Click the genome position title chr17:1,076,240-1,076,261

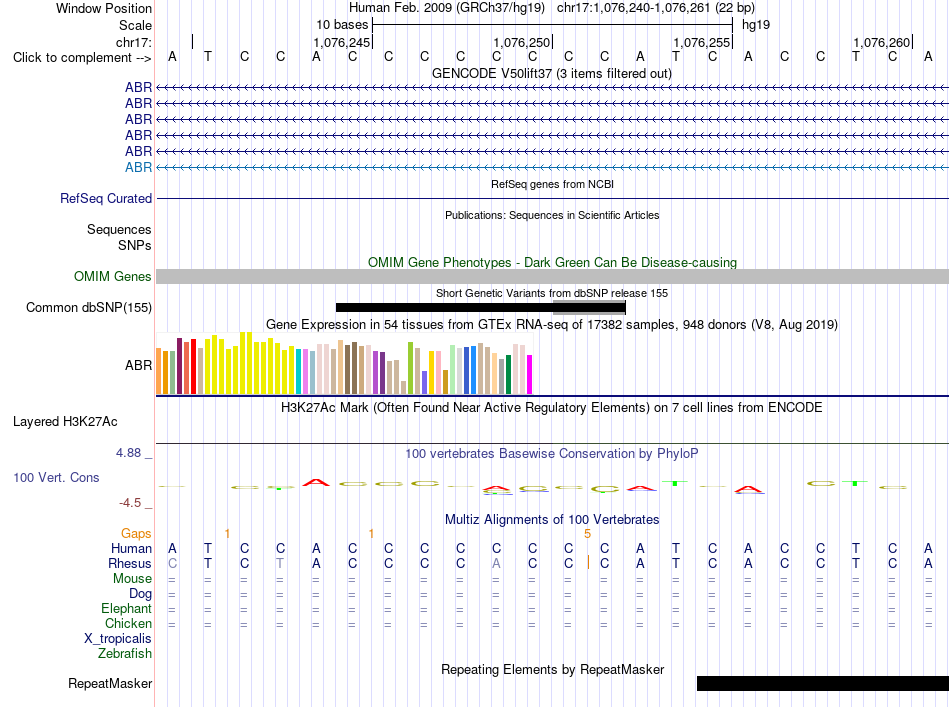pyautogui.click(x=656, y=8)
